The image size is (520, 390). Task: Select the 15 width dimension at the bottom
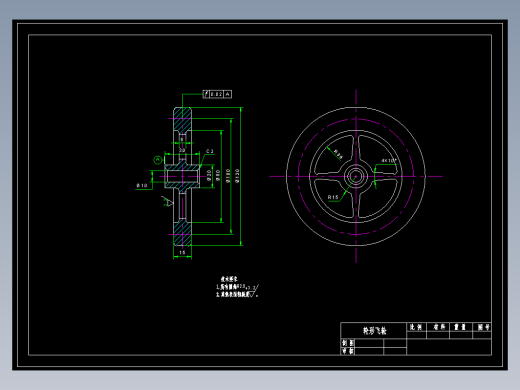click(182, 252)
